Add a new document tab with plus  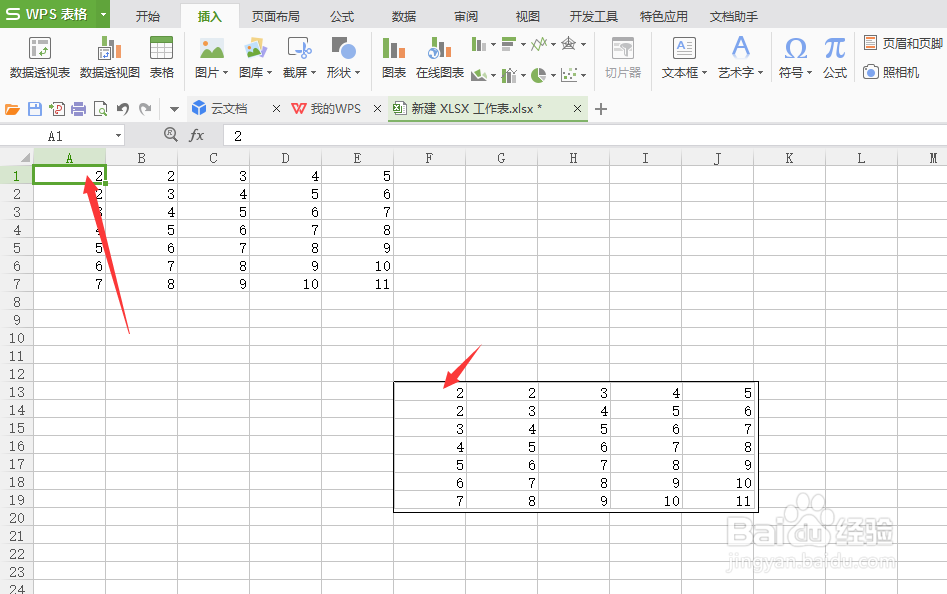600,109
